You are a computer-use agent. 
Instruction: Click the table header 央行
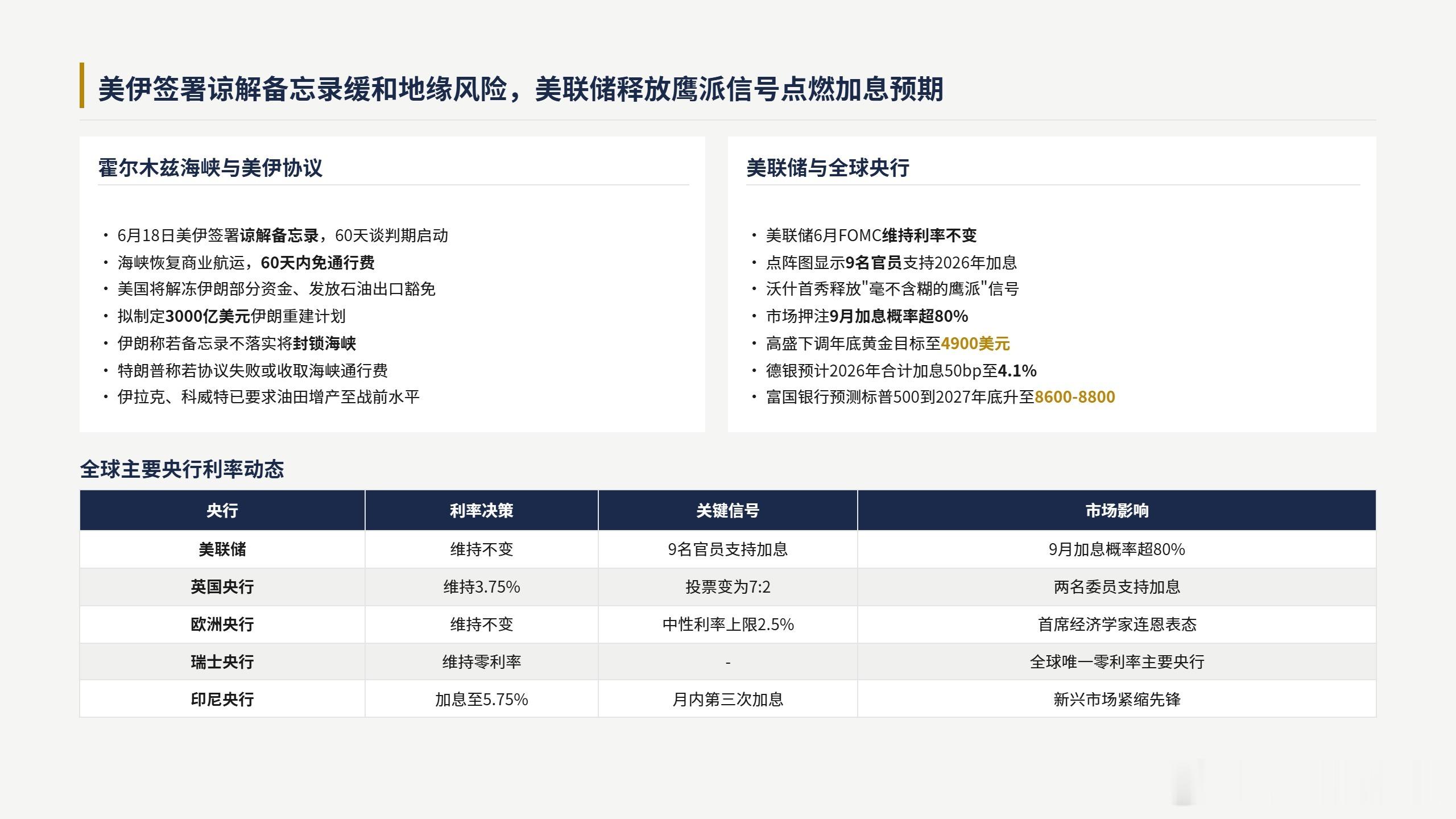pyautogui.click(x=222, y=511)
